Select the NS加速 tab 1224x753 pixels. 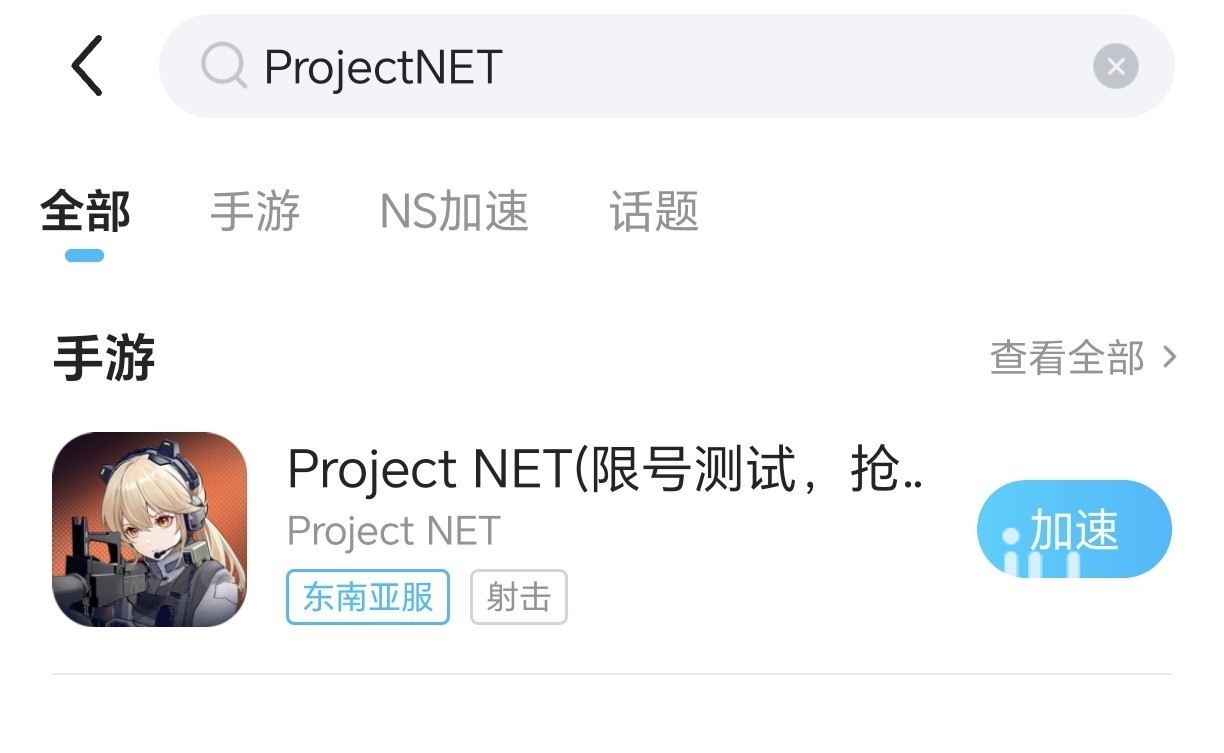point(454,212)
